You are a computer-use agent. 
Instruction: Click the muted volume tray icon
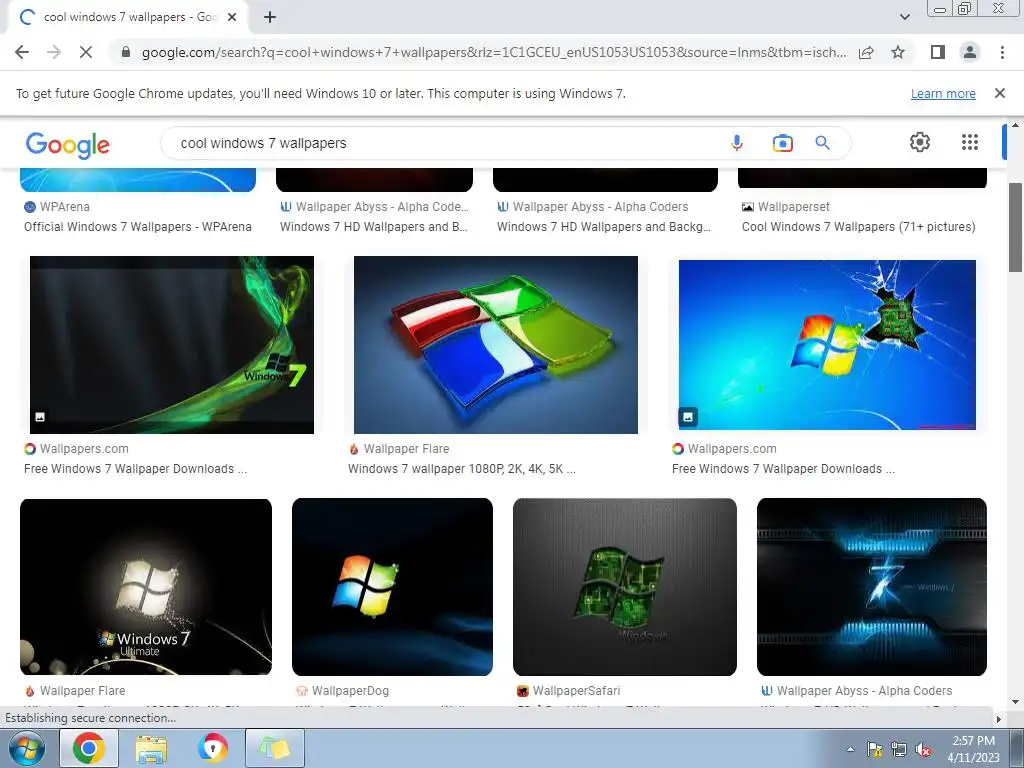(x=923, y=749)
